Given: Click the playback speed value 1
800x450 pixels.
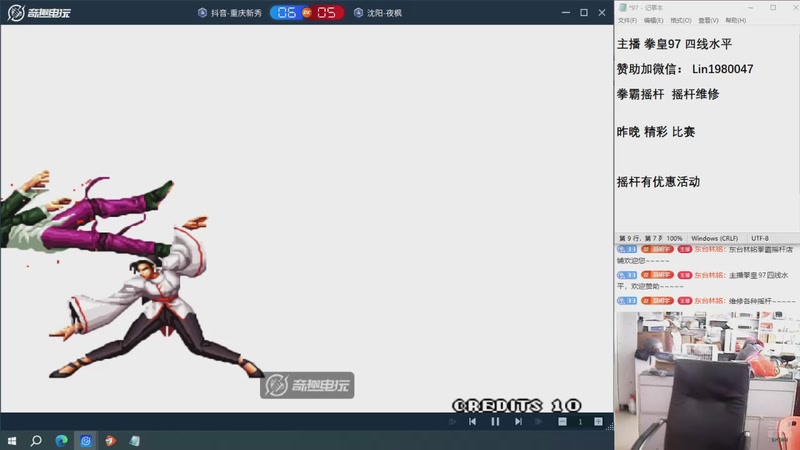Looking at the screenshot, I should [580, 422].
